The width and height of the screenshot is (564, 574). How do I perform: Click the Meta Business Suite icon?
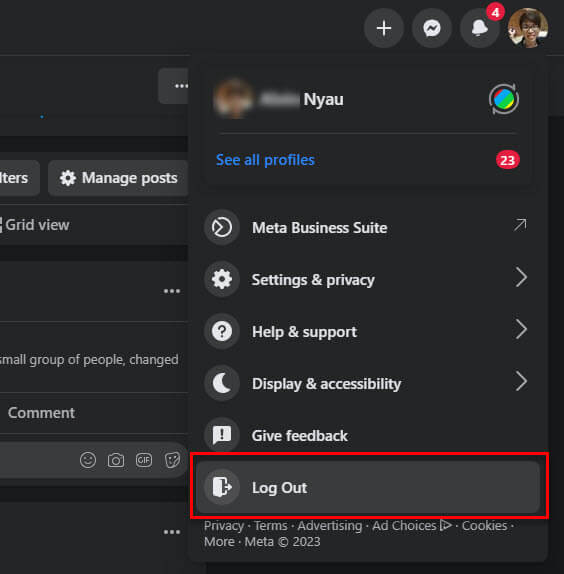(x=222, y=227)
